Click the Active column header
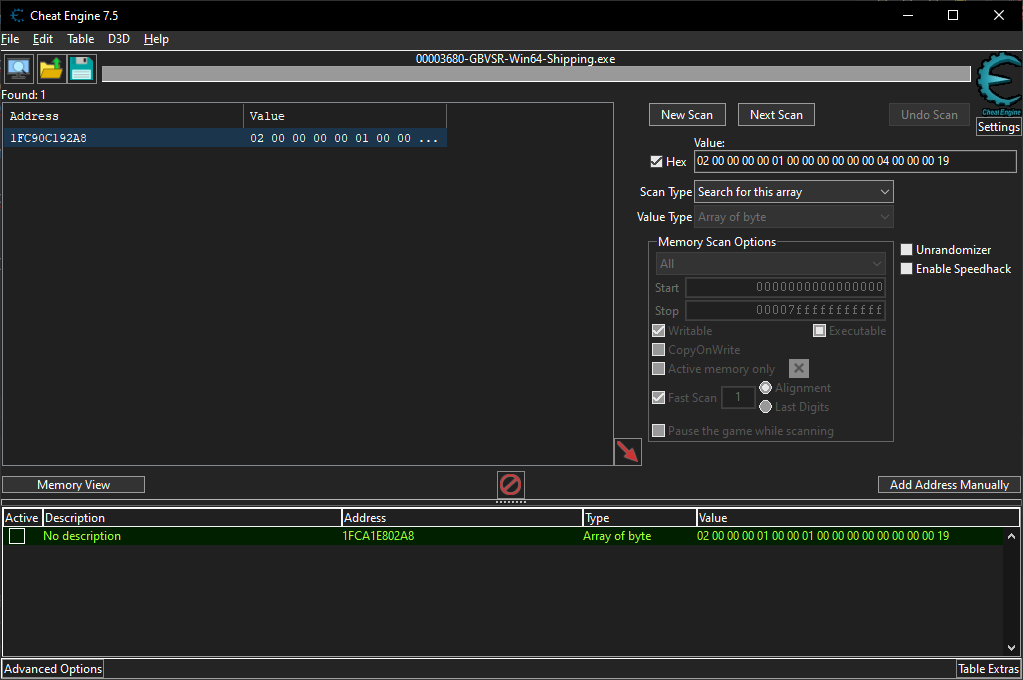The image size is (1023, 680). click(x=22, y=518)
